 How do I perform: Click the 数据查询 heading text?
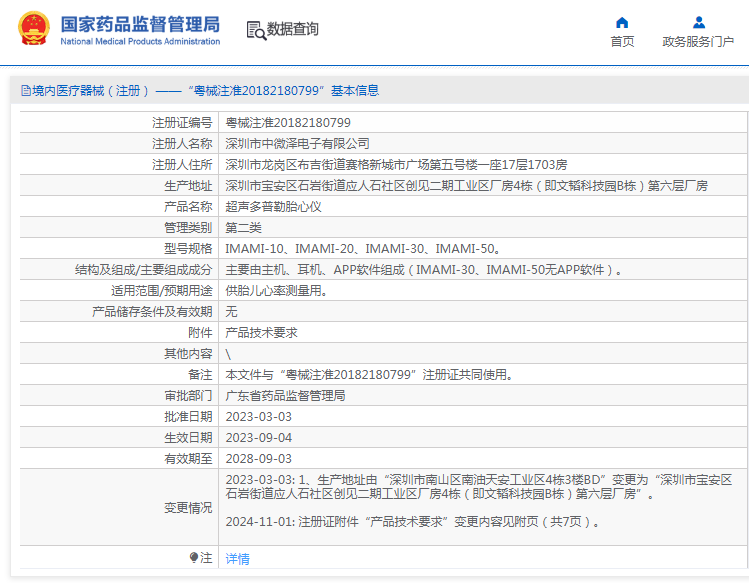point(292,29)
